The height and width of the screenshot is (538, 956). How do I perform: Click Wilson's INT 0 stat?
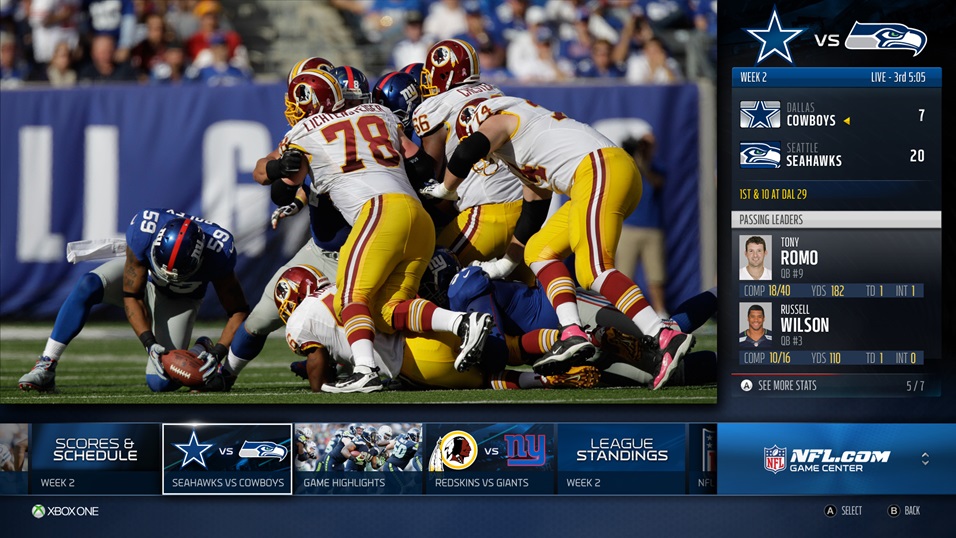click(905, 358)
